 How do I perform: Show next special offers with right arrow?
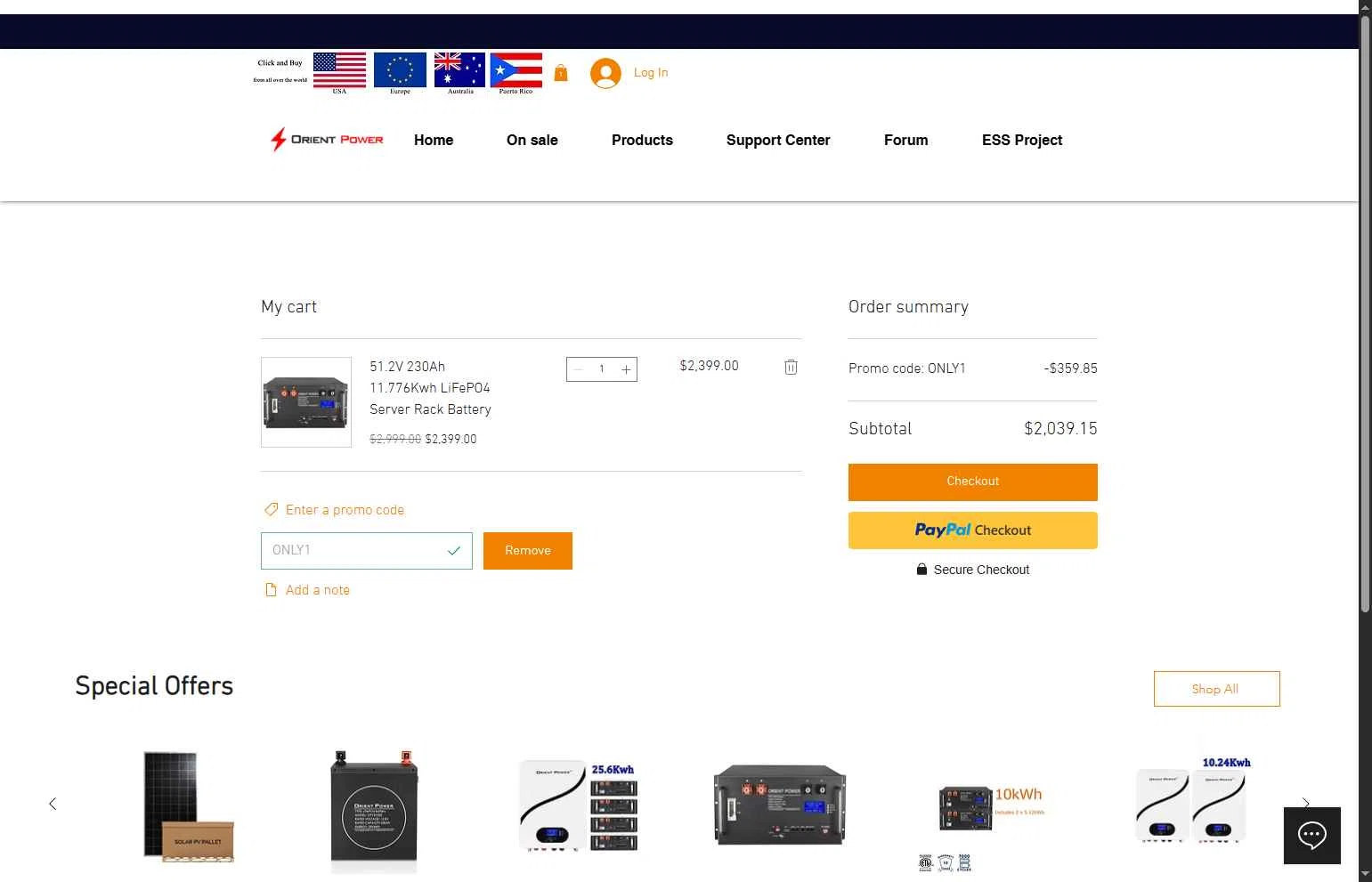click(1305, 804)
